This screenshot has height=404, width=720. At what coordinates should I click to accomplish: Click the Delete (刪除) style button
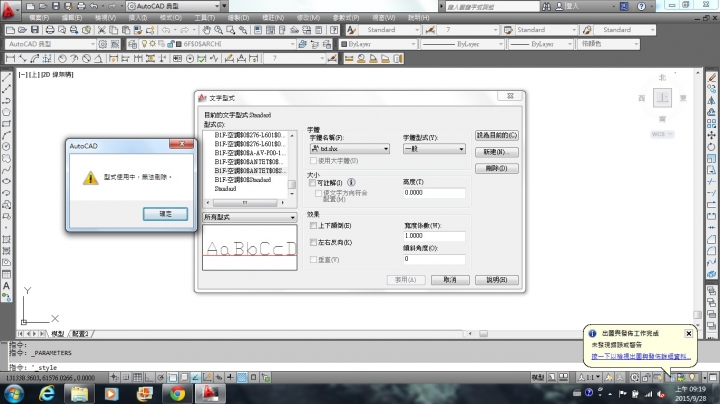pos(497,168)
